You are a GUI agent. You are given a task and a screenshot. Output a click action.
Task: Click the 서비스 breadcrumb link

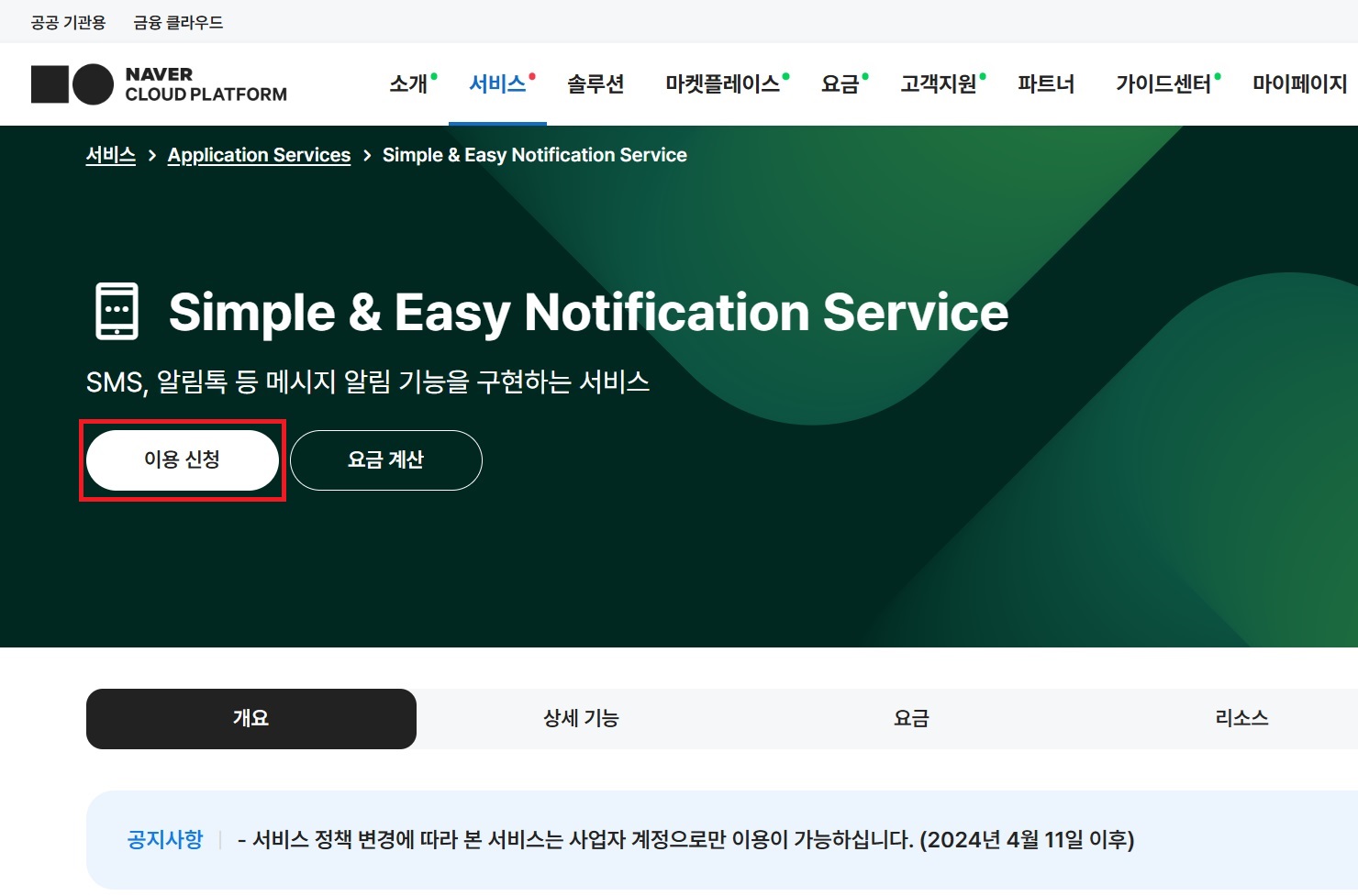(111, 155)
